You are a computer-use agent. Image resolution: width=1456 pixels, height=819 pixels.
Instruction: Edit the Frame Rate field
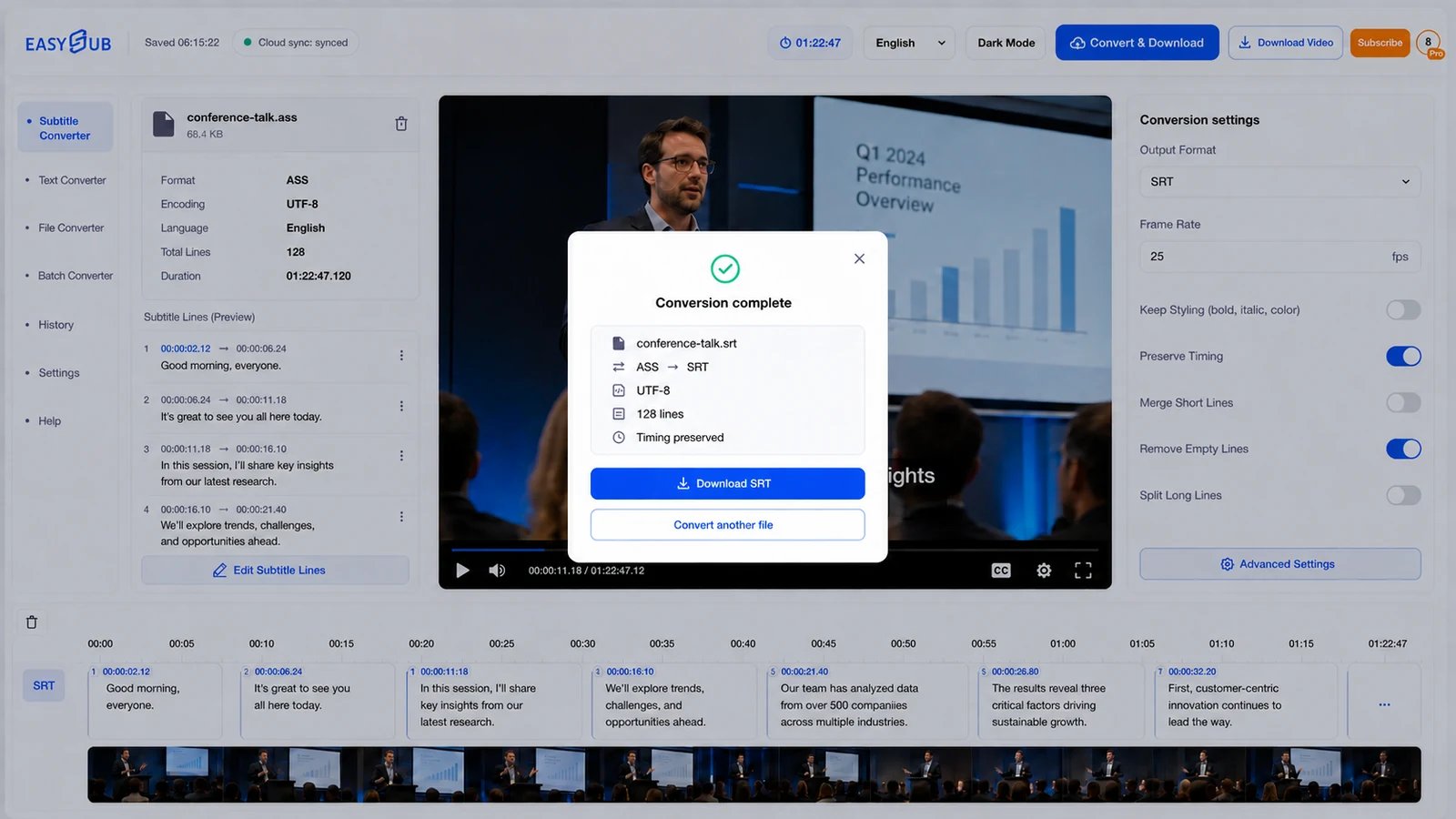click(x=1279, y=257)
